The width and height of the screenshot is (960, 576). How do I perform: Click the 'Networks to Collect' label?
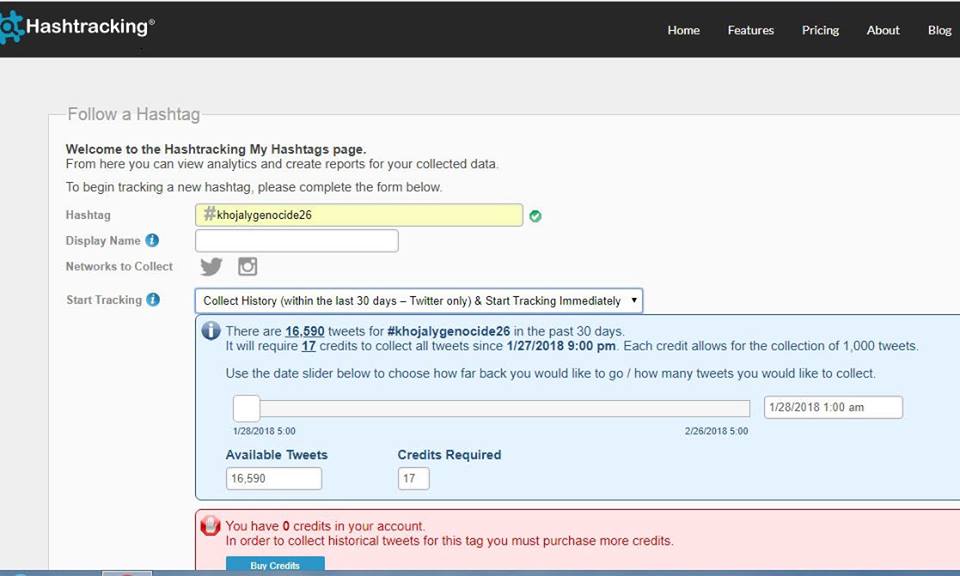click(x=119, y=266)
